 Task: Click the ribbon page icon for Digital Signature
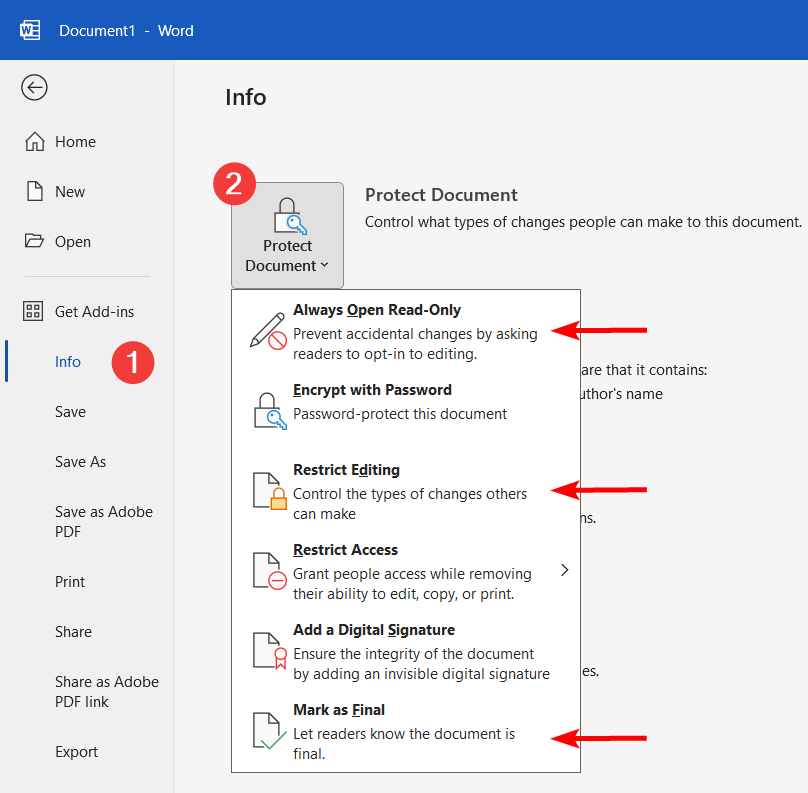(268, 650)
